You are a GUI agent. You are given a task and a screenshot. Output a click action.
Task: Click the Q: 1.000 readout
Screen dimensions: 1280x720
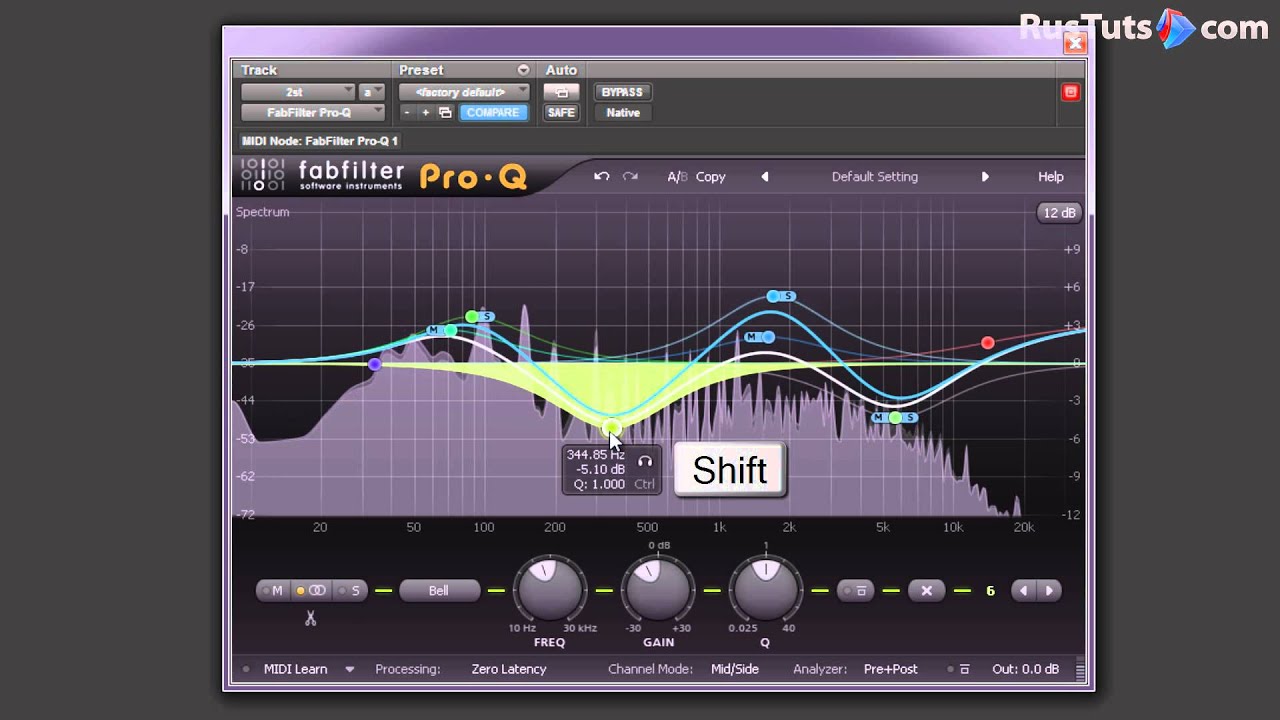pyautogui.click(x=599, y=485)
